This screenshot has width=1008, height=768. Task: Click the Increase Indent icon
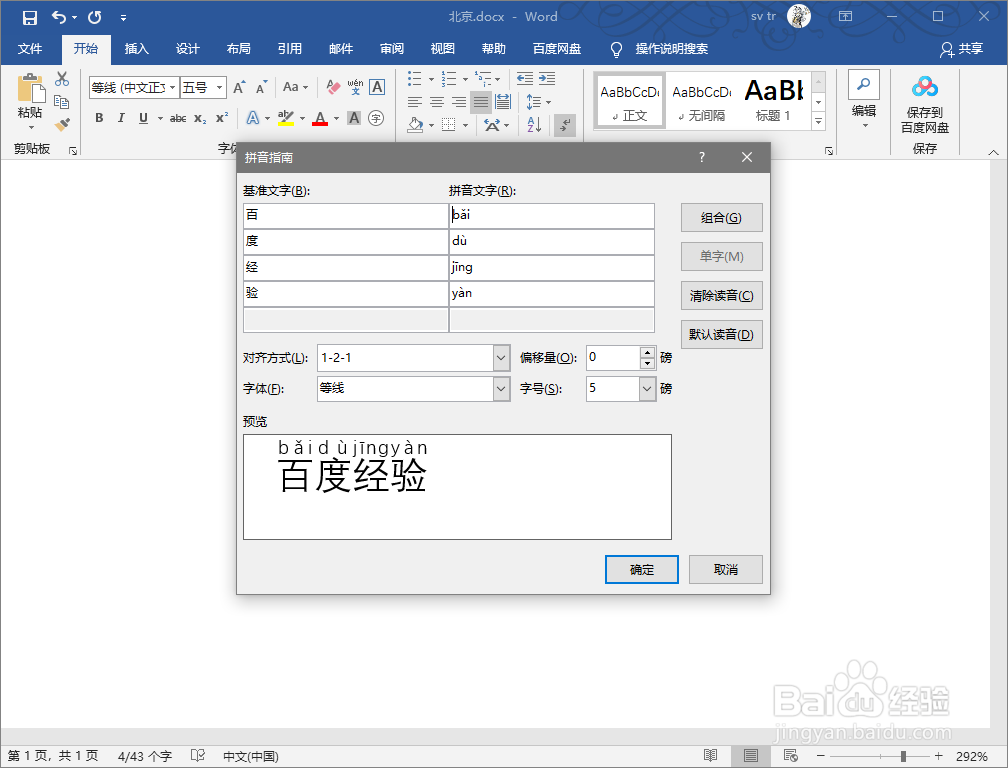(x=547, y=78)
